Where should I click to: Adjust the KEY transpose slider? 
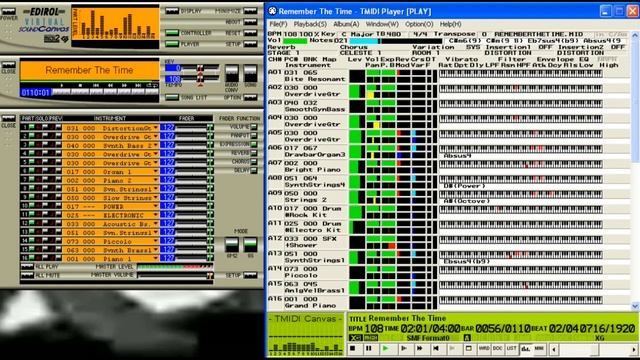point(200,68)
